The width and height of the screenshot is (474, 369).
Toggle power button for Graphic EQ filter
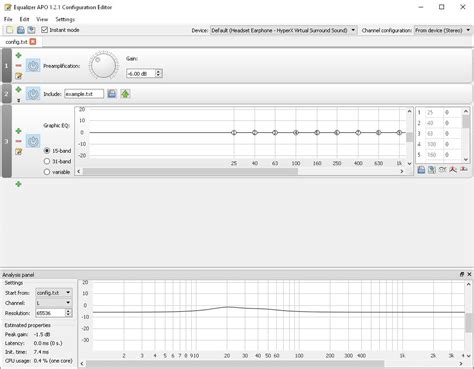tap(33, 141)
